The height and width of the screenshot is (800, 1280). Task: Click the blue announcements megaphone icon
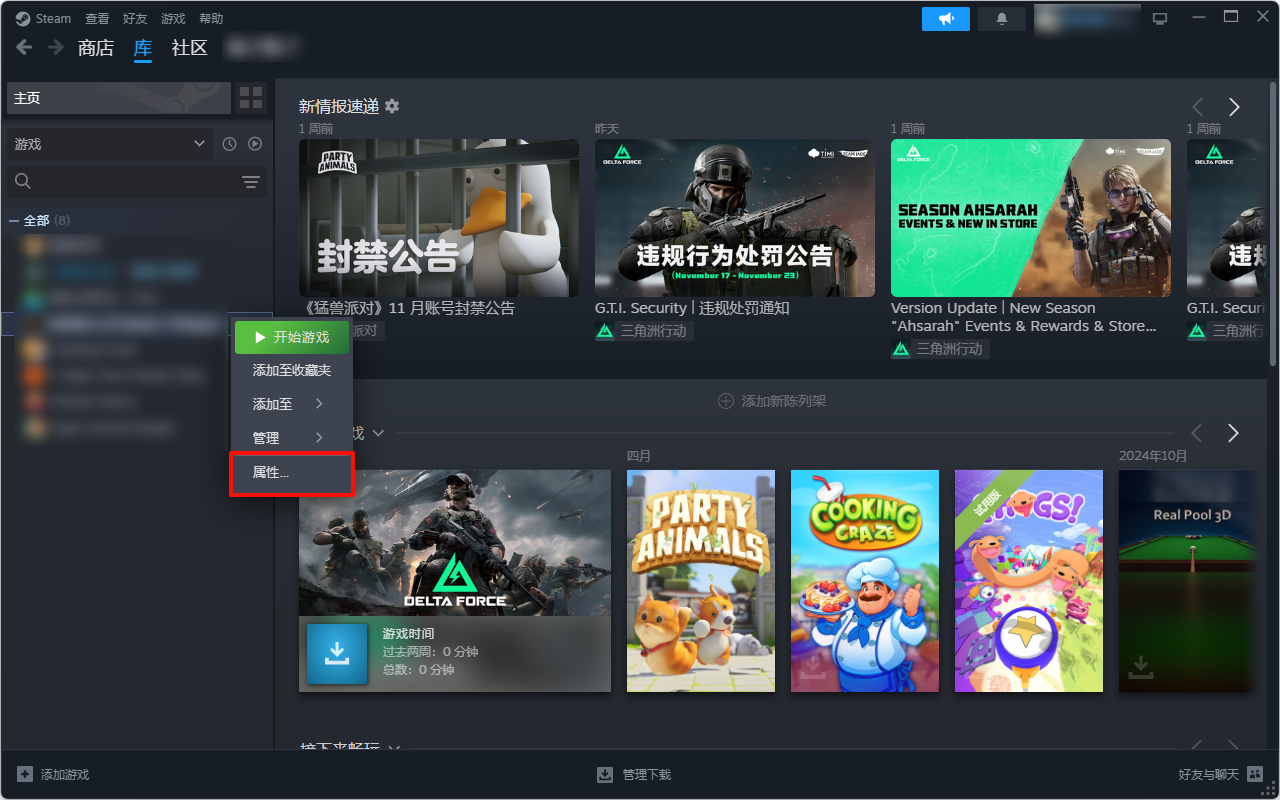(x=945, y=18)
